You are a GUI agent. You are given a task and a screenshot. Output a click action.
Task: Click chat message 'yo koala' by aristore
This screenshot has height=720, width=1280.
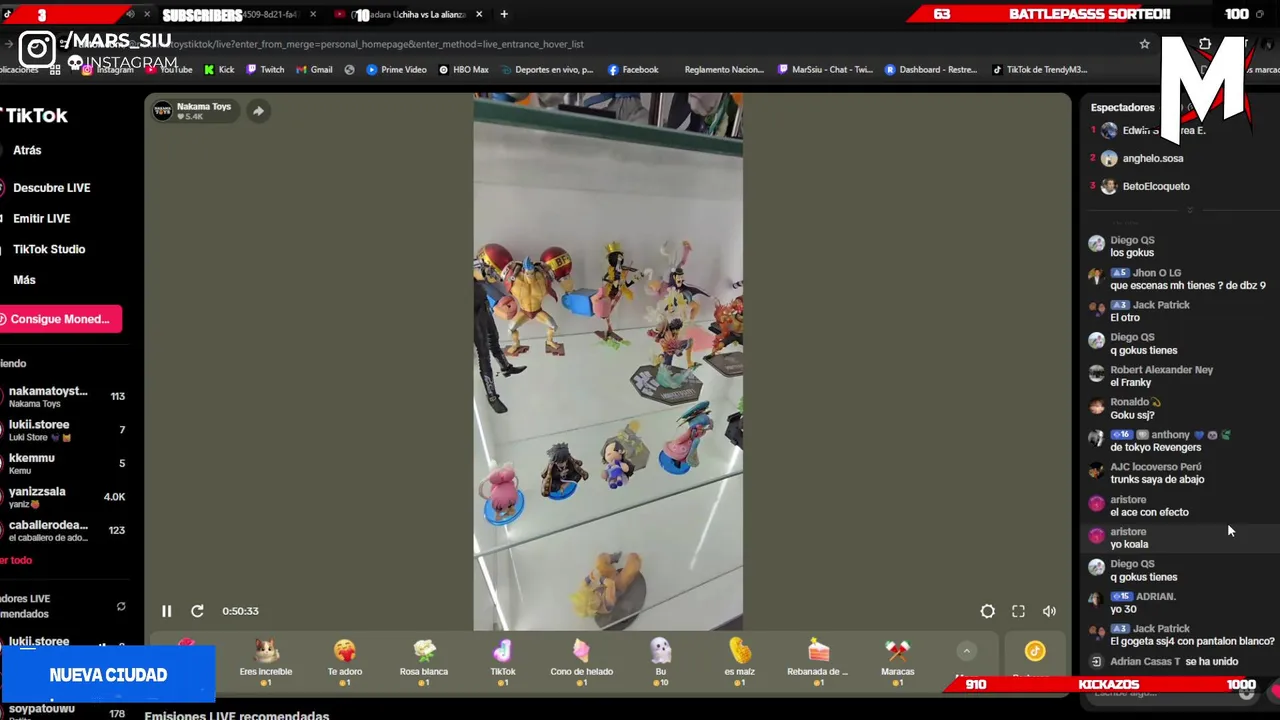(1129, 545)
